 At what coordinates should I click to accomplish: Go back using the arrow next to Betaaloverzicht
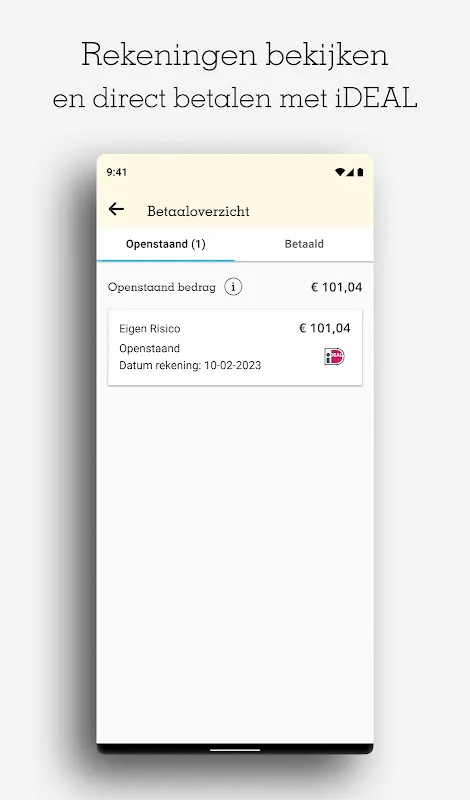[x=116, y=209]
